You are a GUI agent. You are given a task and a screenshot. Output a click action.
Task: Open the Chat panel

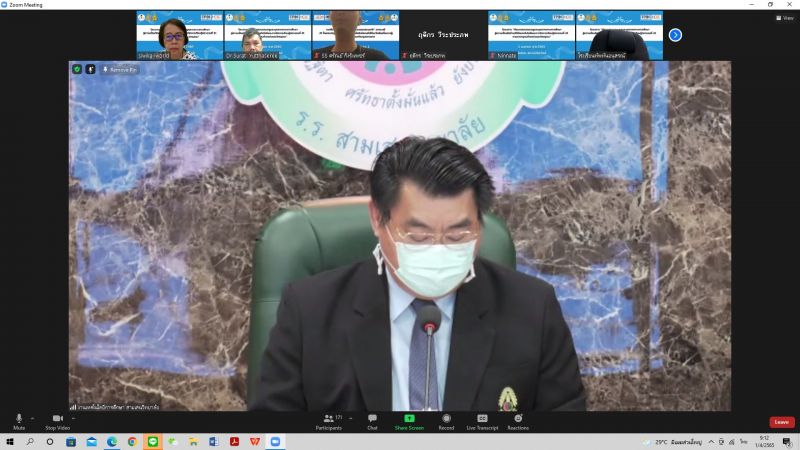(372, 421)
